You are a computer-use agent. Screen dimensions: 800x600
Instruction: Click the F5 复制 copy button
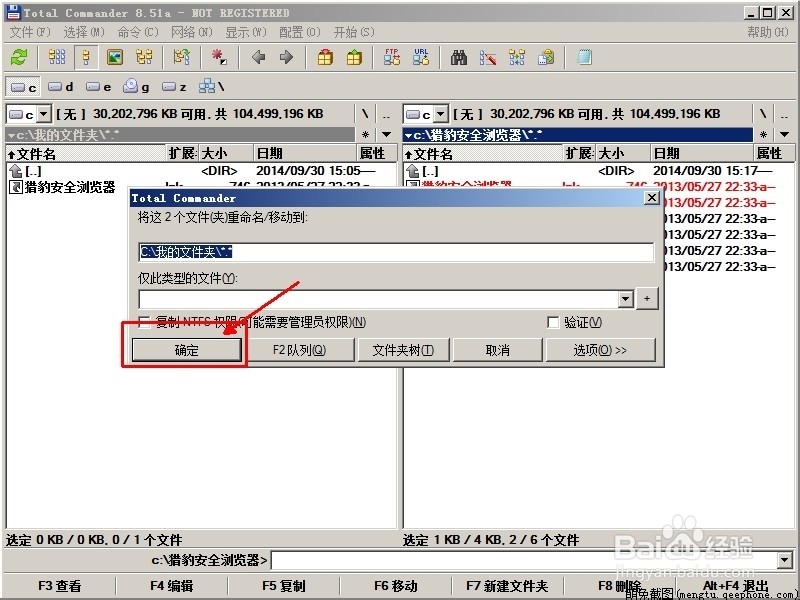pos(284,586)
